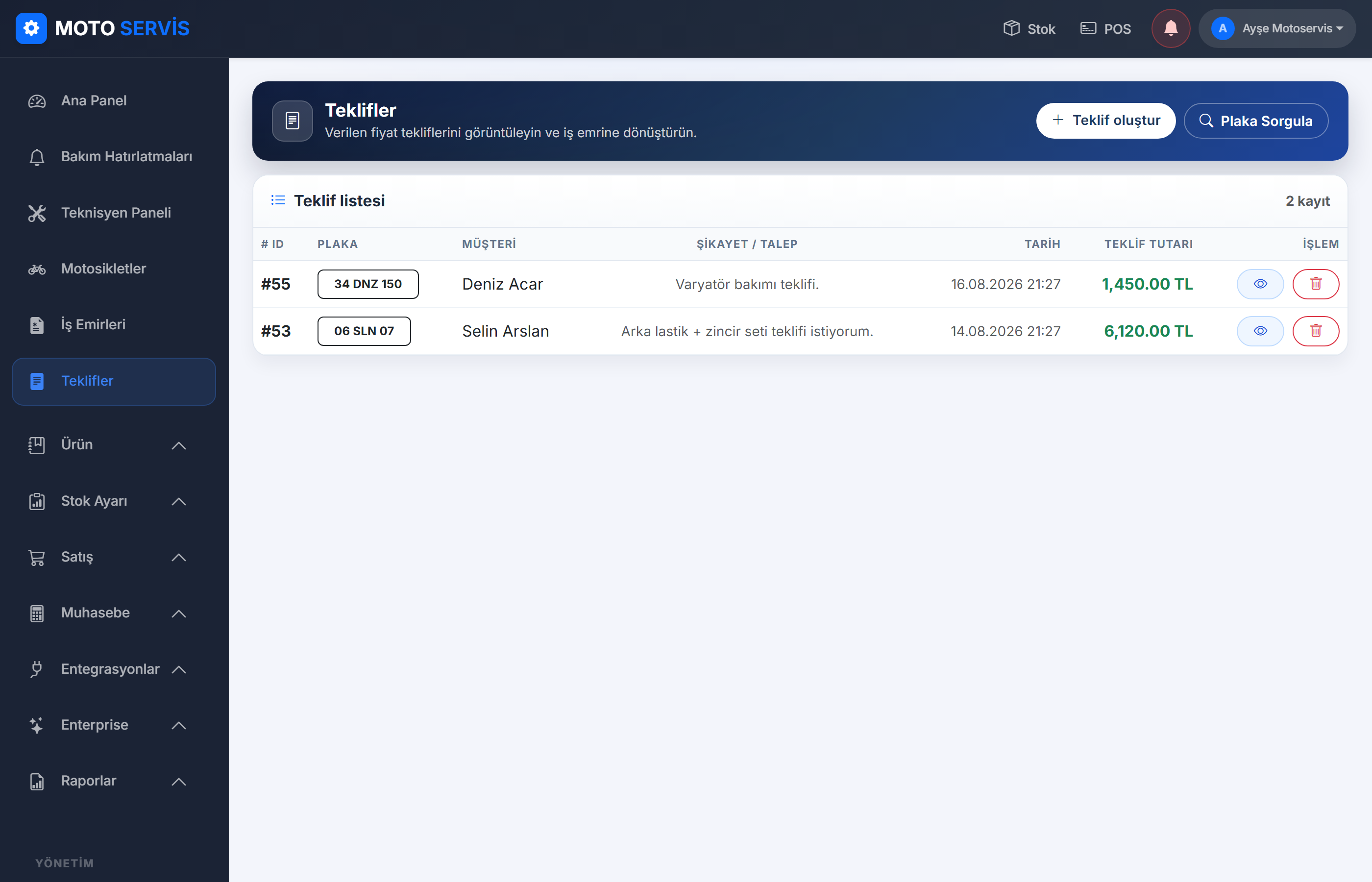Expand Entegrasyonlar chevron
The height and width of the screenshot is (882, 1372).
(179, 669)
